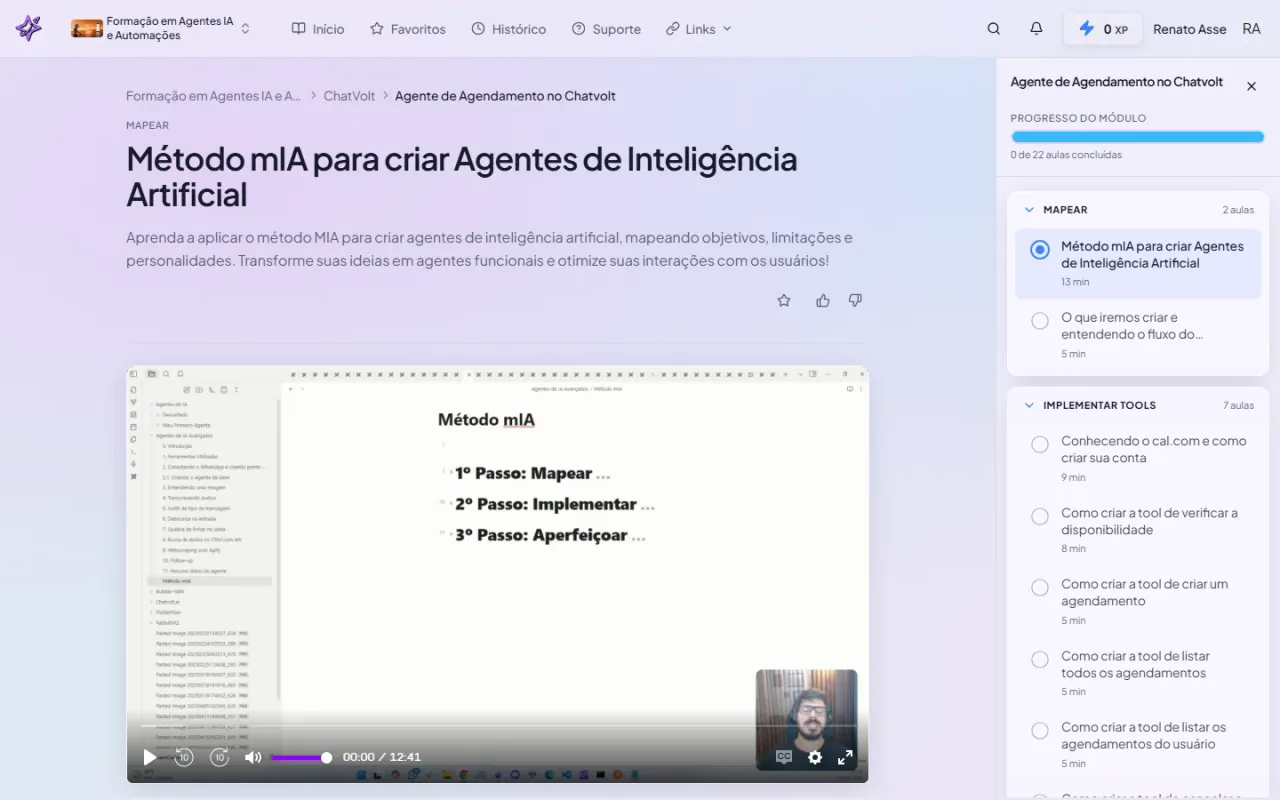This screenshot has height=800, width=1280.
Task: Rewind video 10 seconds
Action: coord(184,757)
